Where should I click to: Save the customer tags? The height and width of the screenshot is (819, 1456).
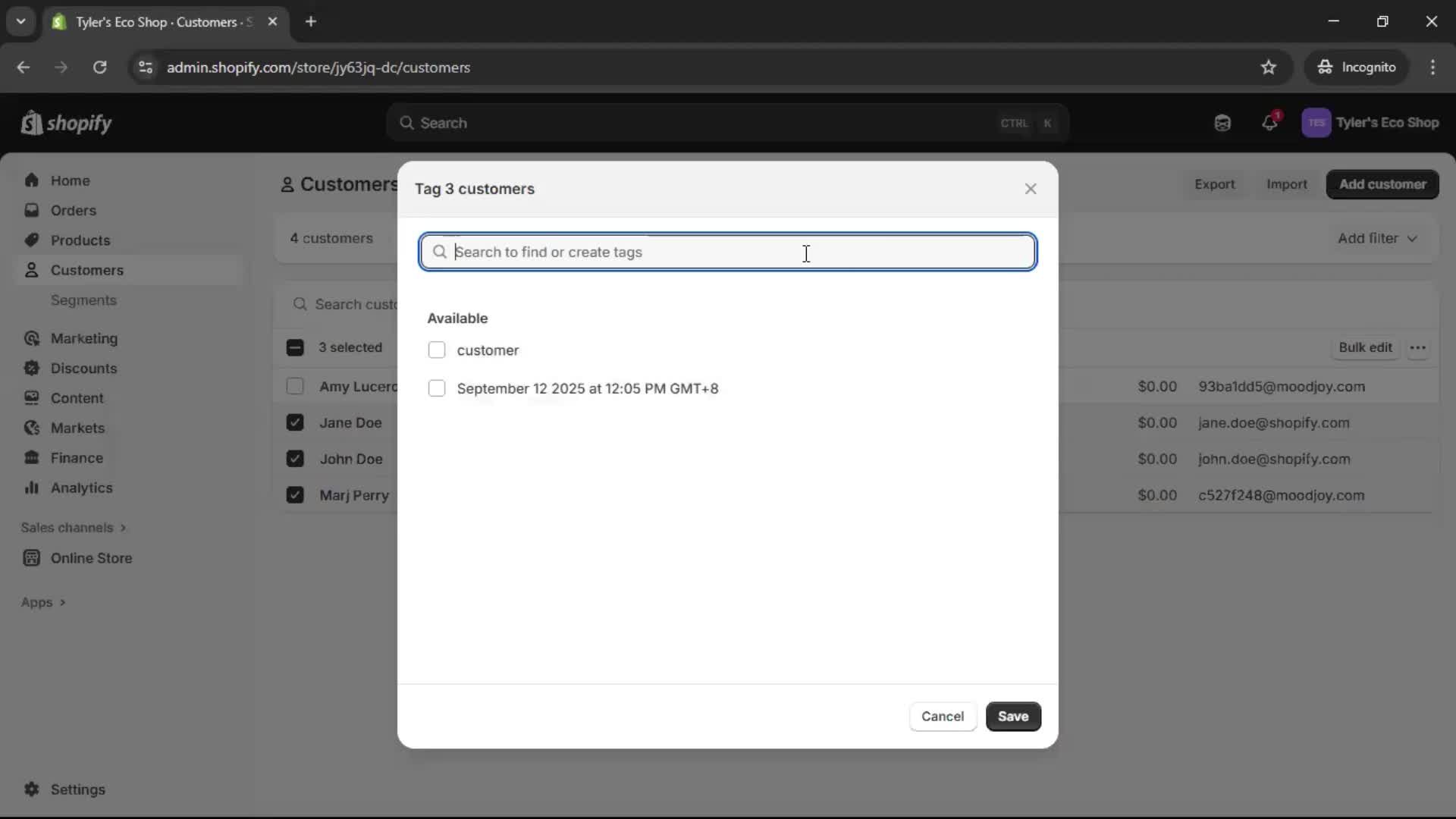tap(1014, 717)
